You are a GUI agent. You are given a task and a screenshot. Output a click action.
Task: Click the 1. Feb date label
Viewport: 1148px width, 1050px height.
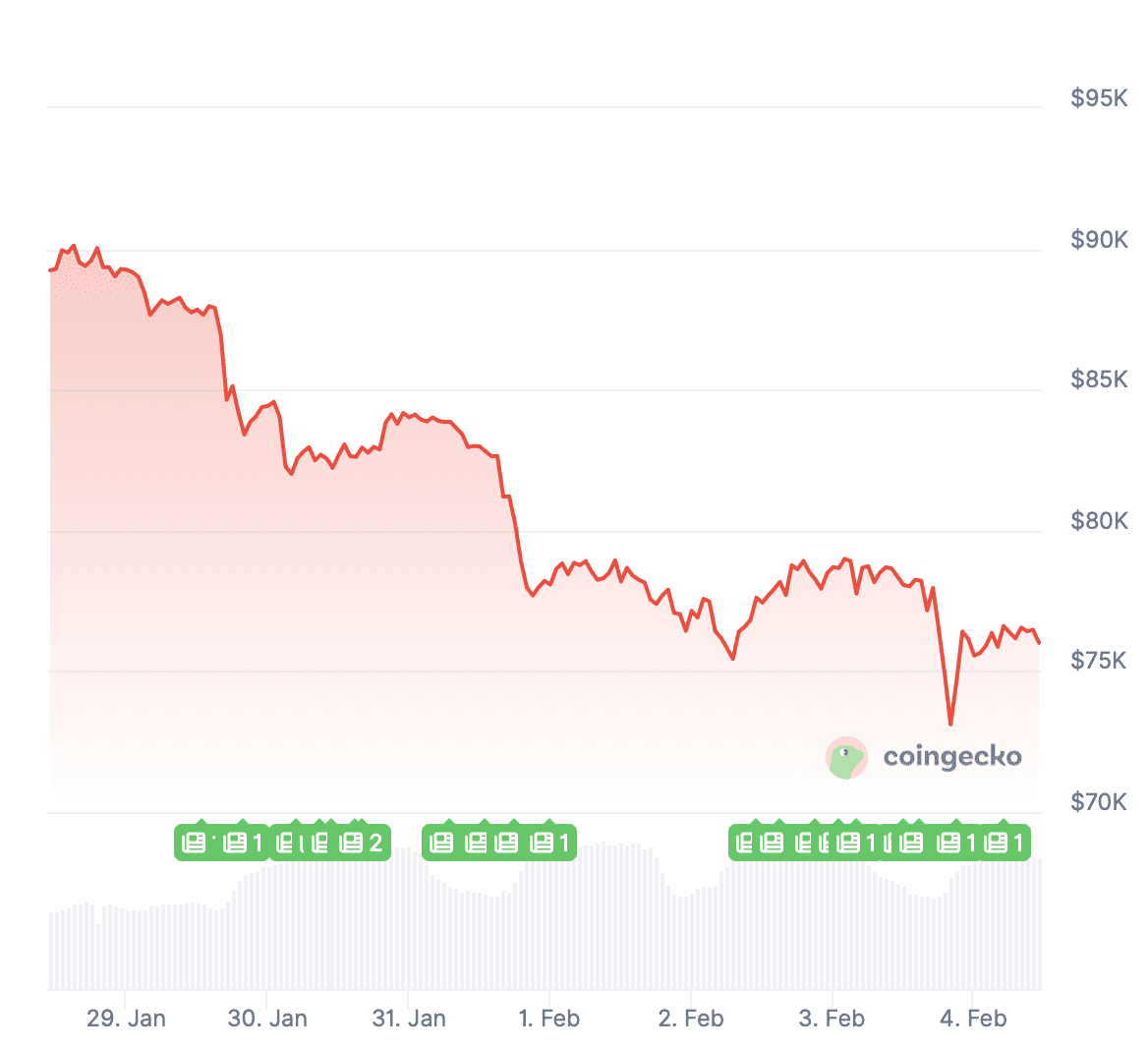(549, 1019)
